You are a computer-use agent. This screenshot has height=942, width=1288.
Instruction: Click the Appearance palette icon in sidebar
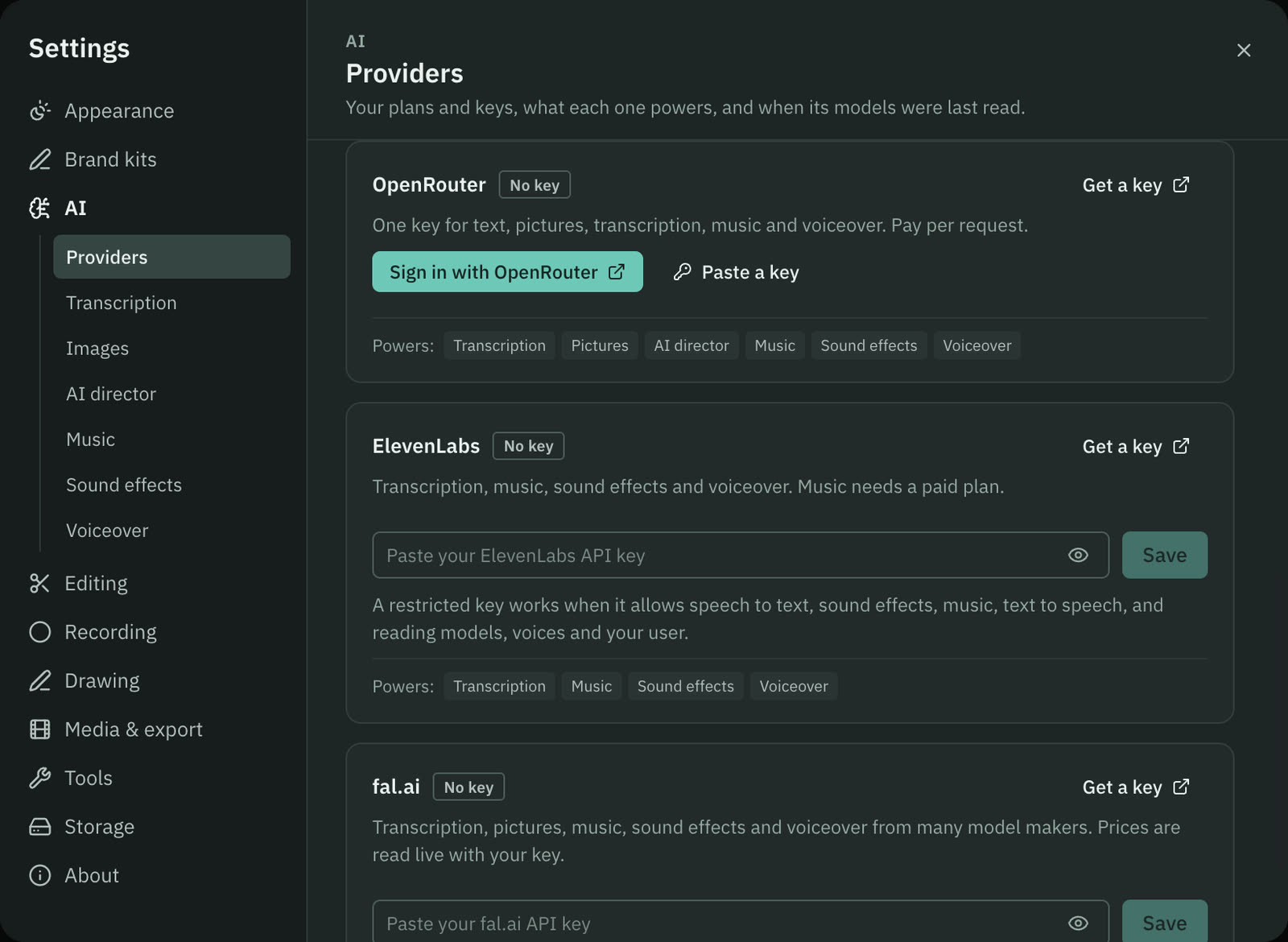coord(39,110)
